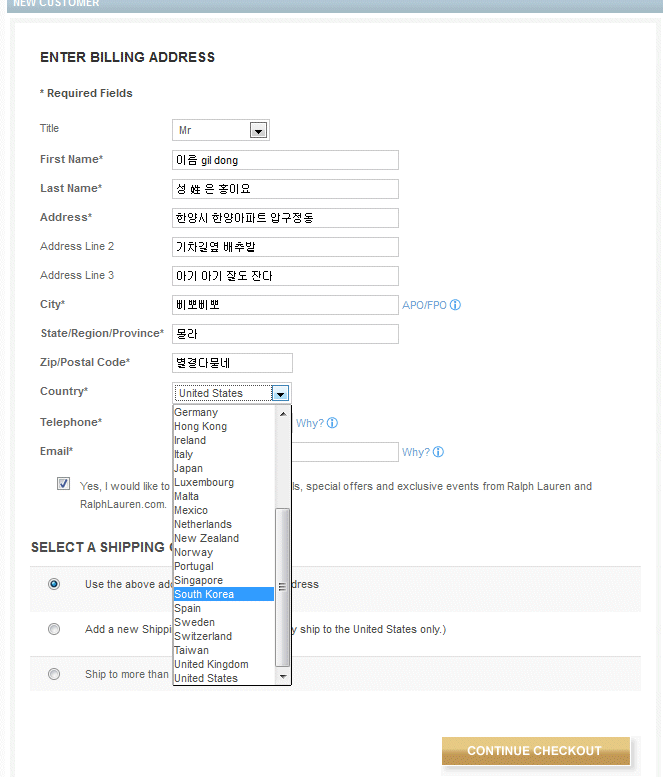
Task: Choose Singapore from country list
Action: pos(223,580)
